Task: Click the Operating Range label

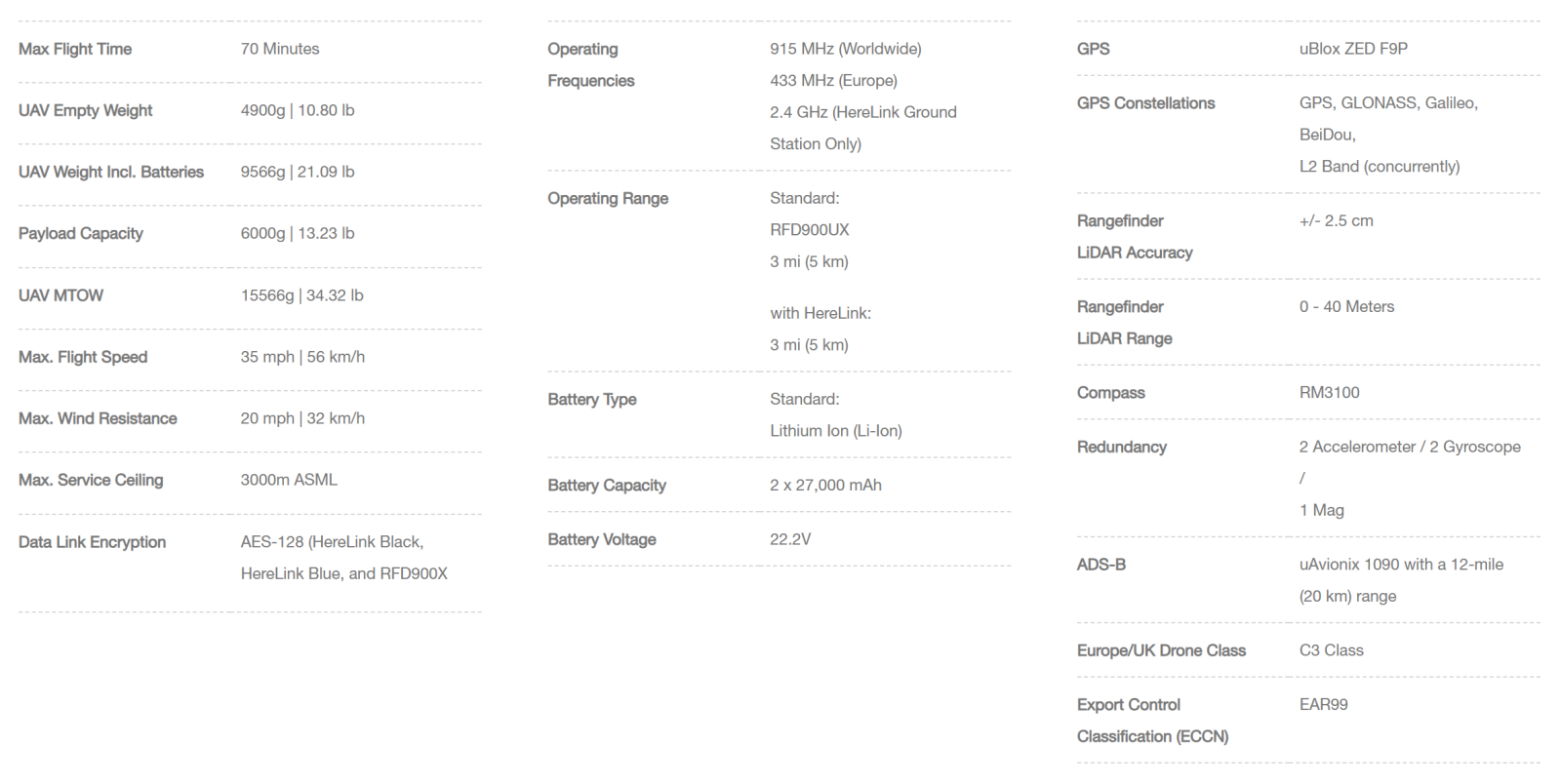Action: pyautogui.click(x=608, y=198)
